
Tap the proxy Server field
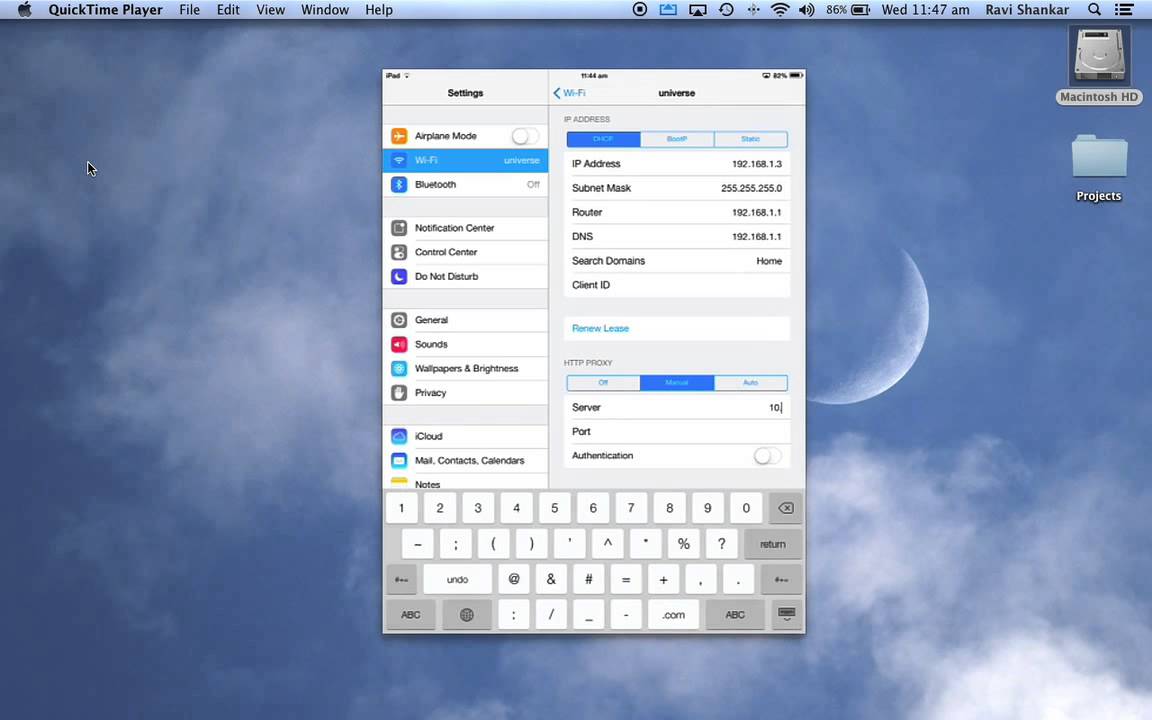677,407
